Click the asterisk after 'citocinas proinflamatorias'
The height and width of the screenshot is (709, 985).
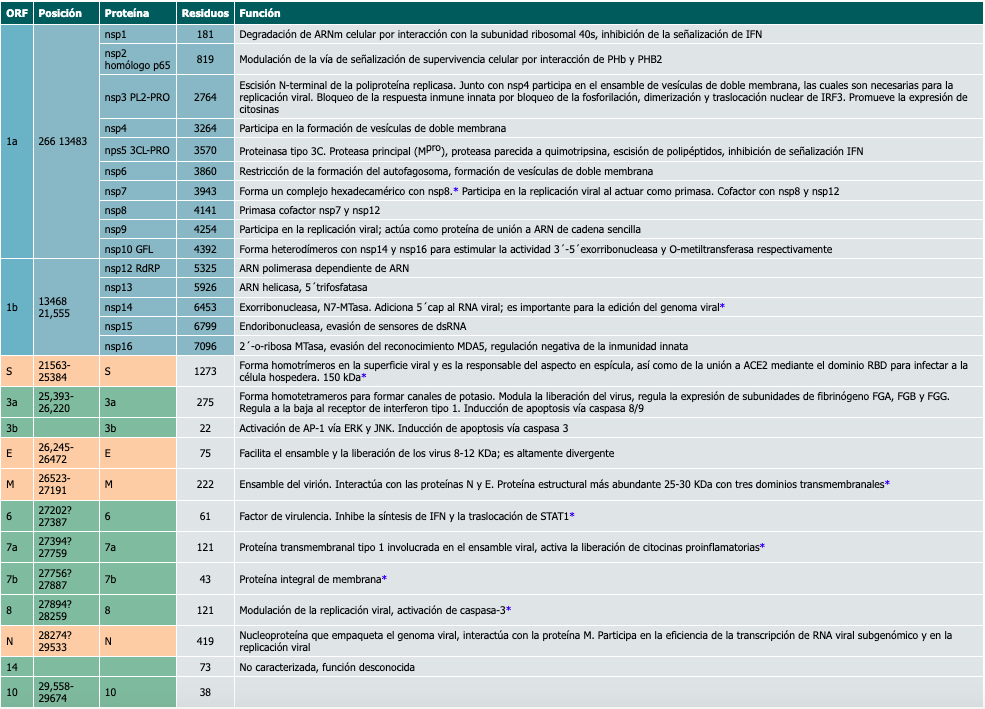762,547
